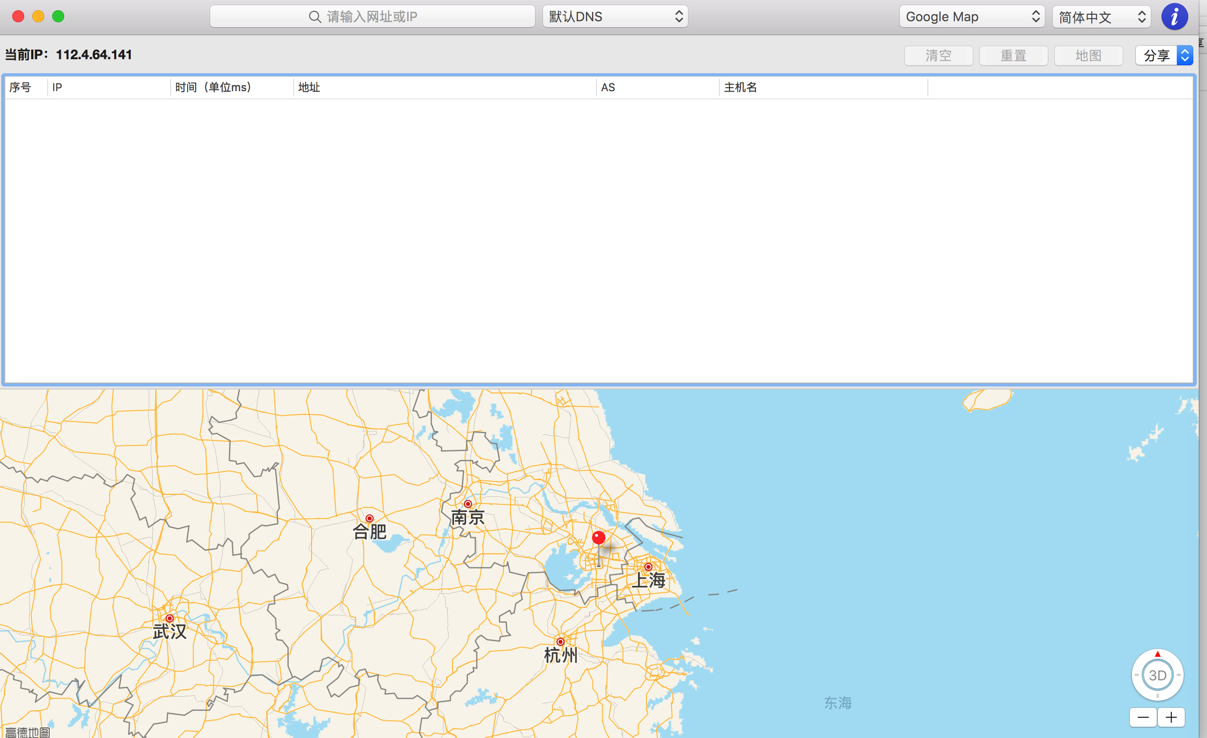Viewport: 1207px width, 738px height.
Task: Click the red location pin on map
Action: [598, 538]
